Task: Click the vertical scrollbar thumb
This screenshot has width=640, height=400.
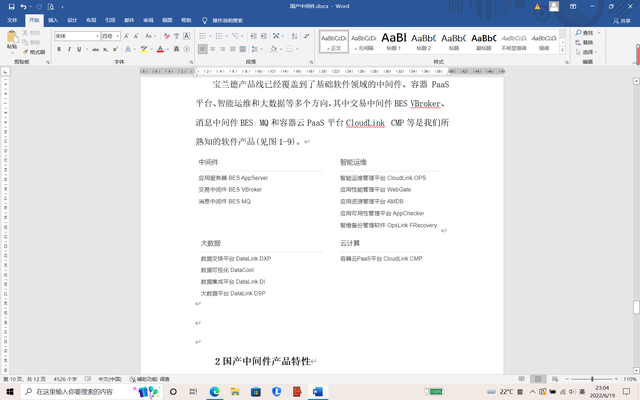Action: pos(636,307)
